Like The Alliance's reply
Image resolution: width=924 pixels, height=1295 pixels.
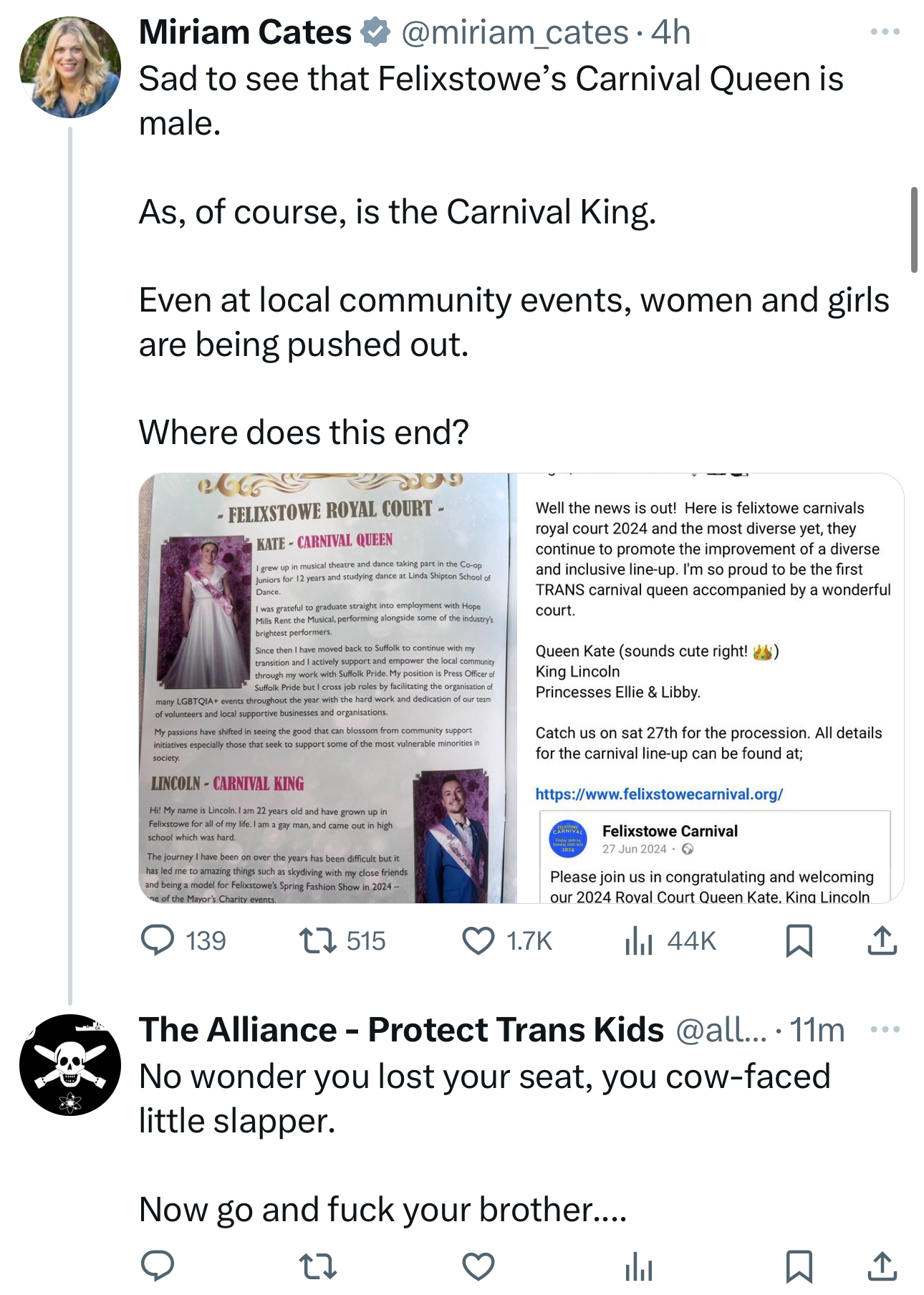tap(478, 1266)
